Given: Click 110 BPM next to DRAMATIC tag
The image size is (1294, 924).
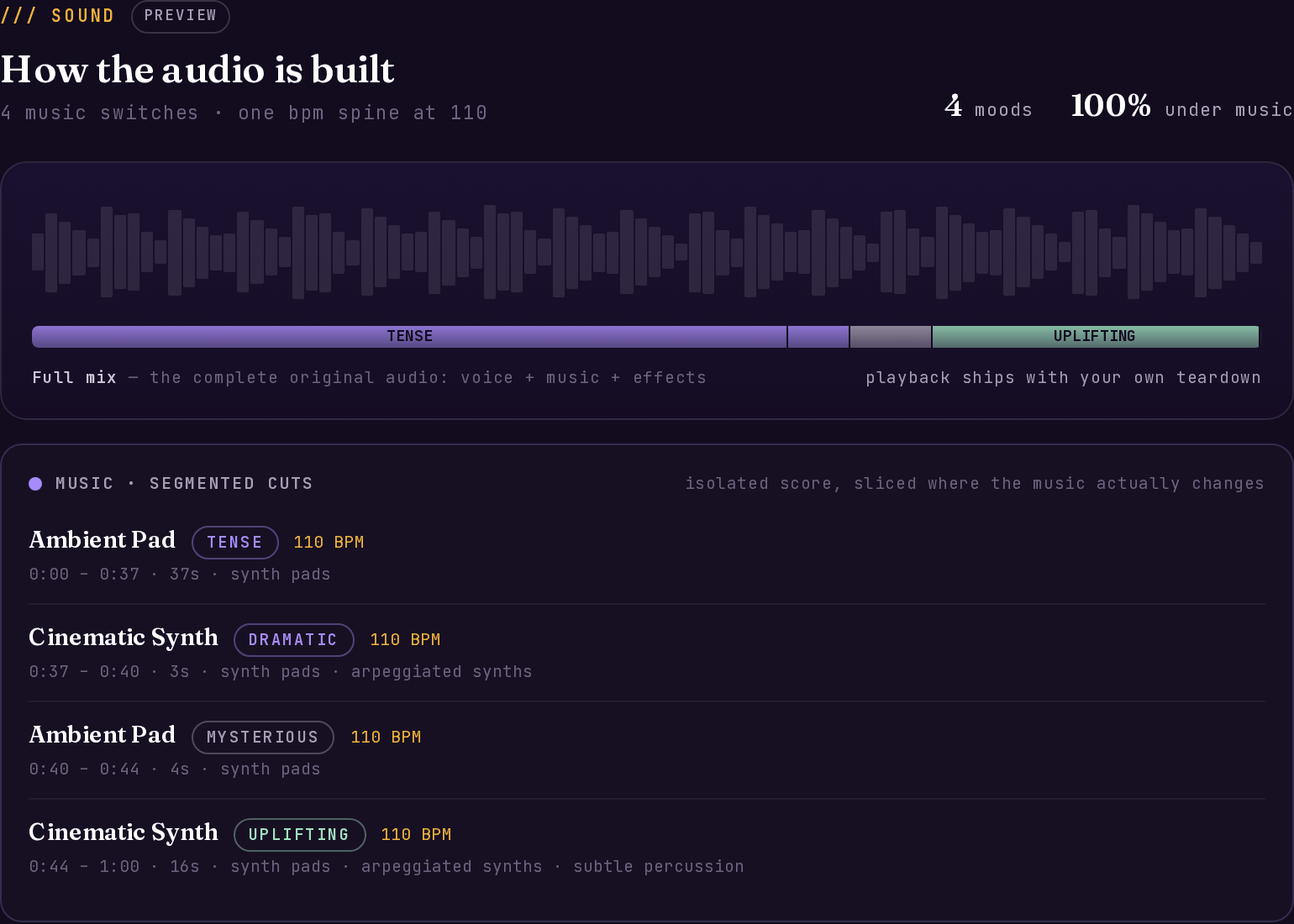Looking at the screenshot, I should [405, 640].
